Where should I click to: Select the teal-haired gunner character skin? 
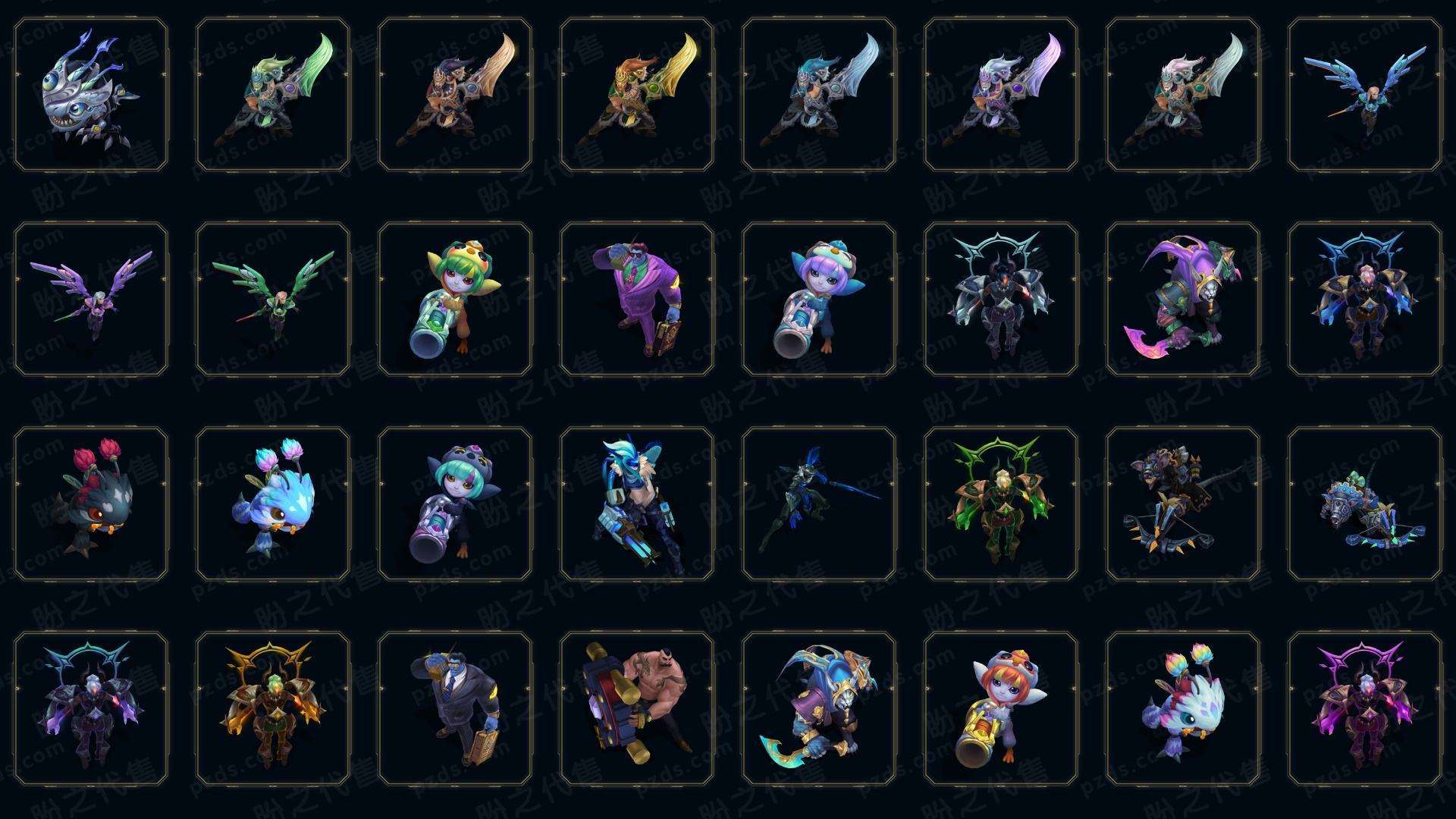coord(637,504)
